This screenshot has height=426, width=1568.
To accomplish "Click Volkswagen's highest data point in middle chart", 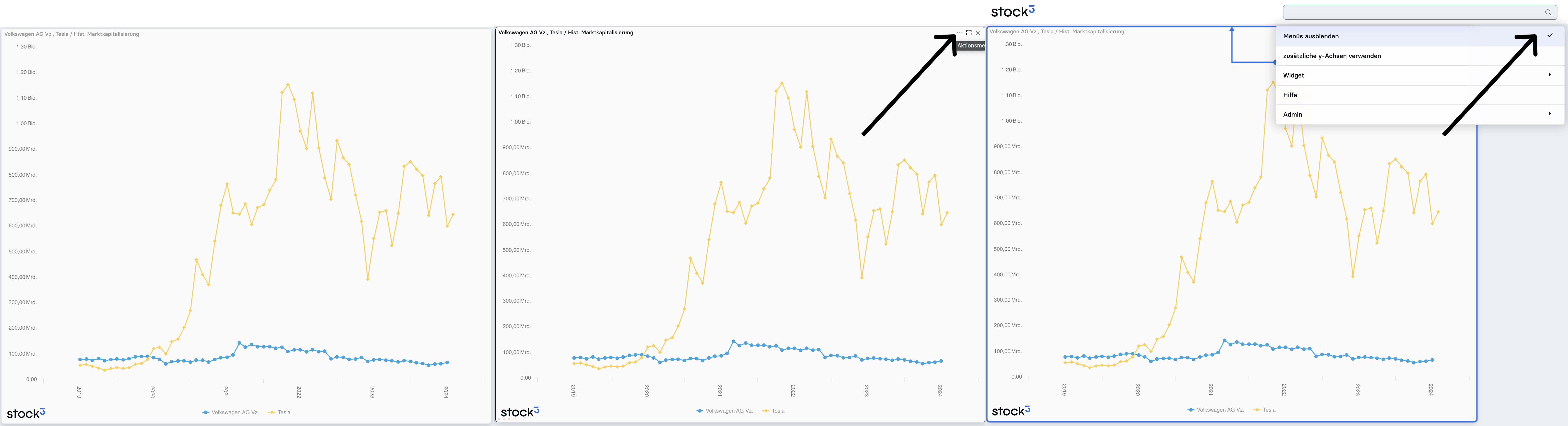I will click(x=734, y=341).
